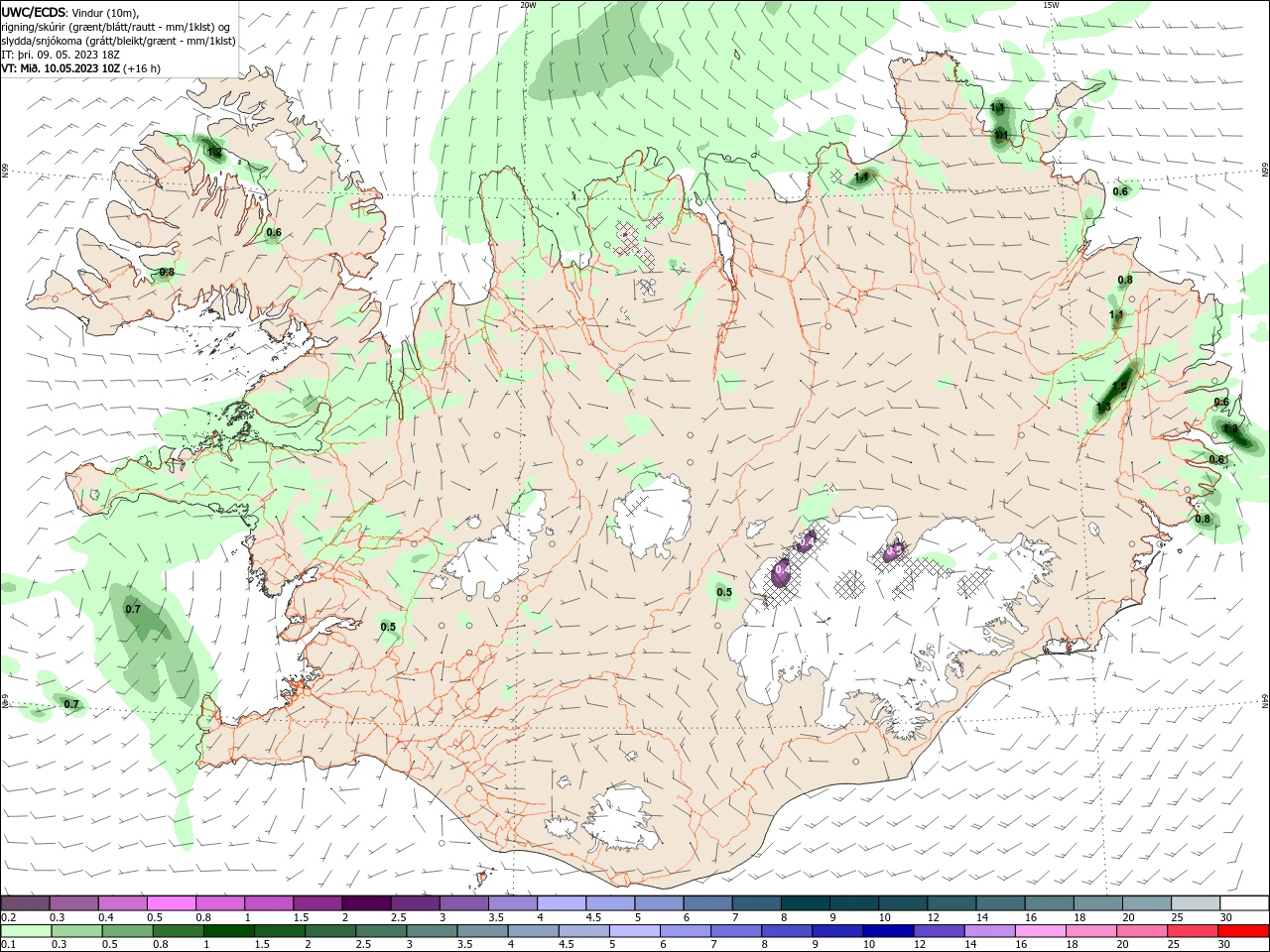Click the '25' label on the lower rain scale

coord(1174,945)
